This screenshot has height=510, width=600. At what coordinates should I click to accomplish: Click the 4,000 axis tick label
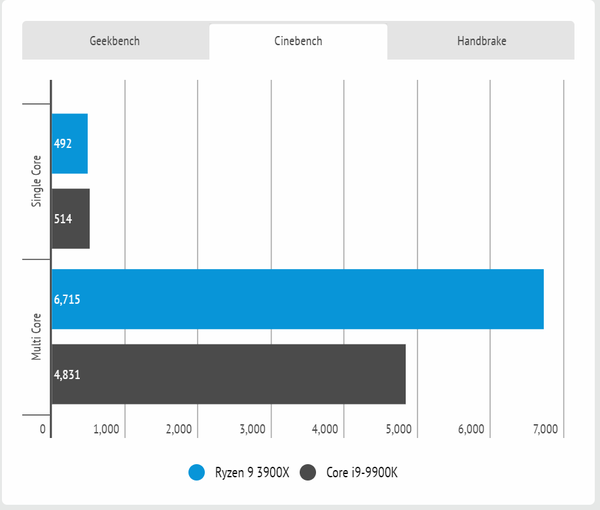(325, 429)
